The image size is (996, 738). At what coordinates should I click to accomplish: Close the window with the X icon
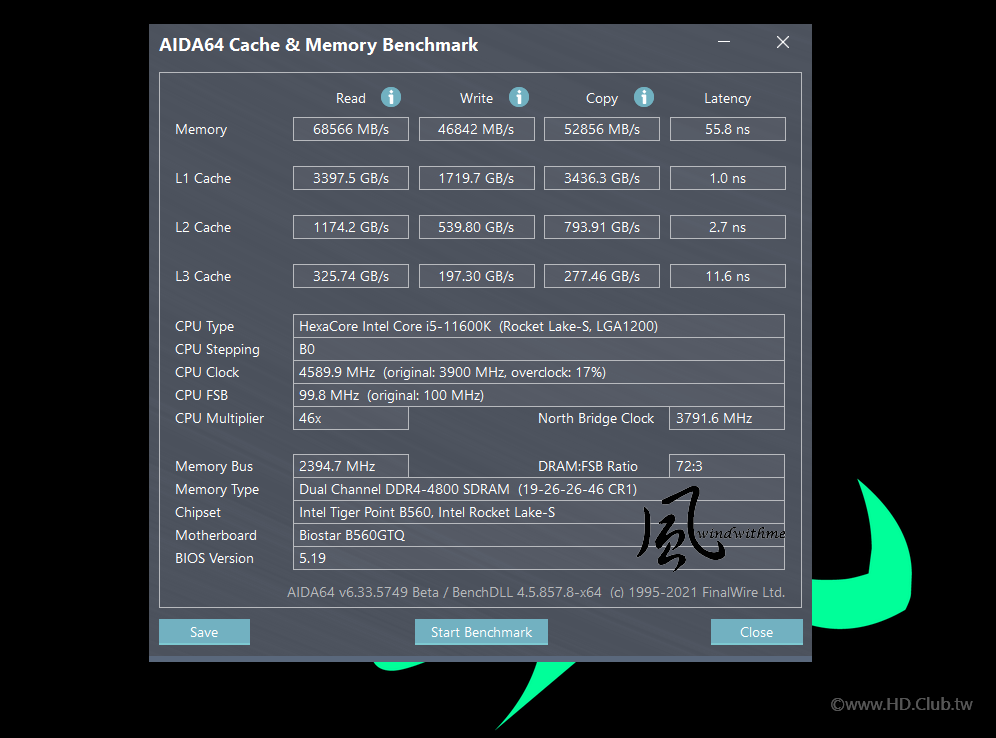coord(783,42)
